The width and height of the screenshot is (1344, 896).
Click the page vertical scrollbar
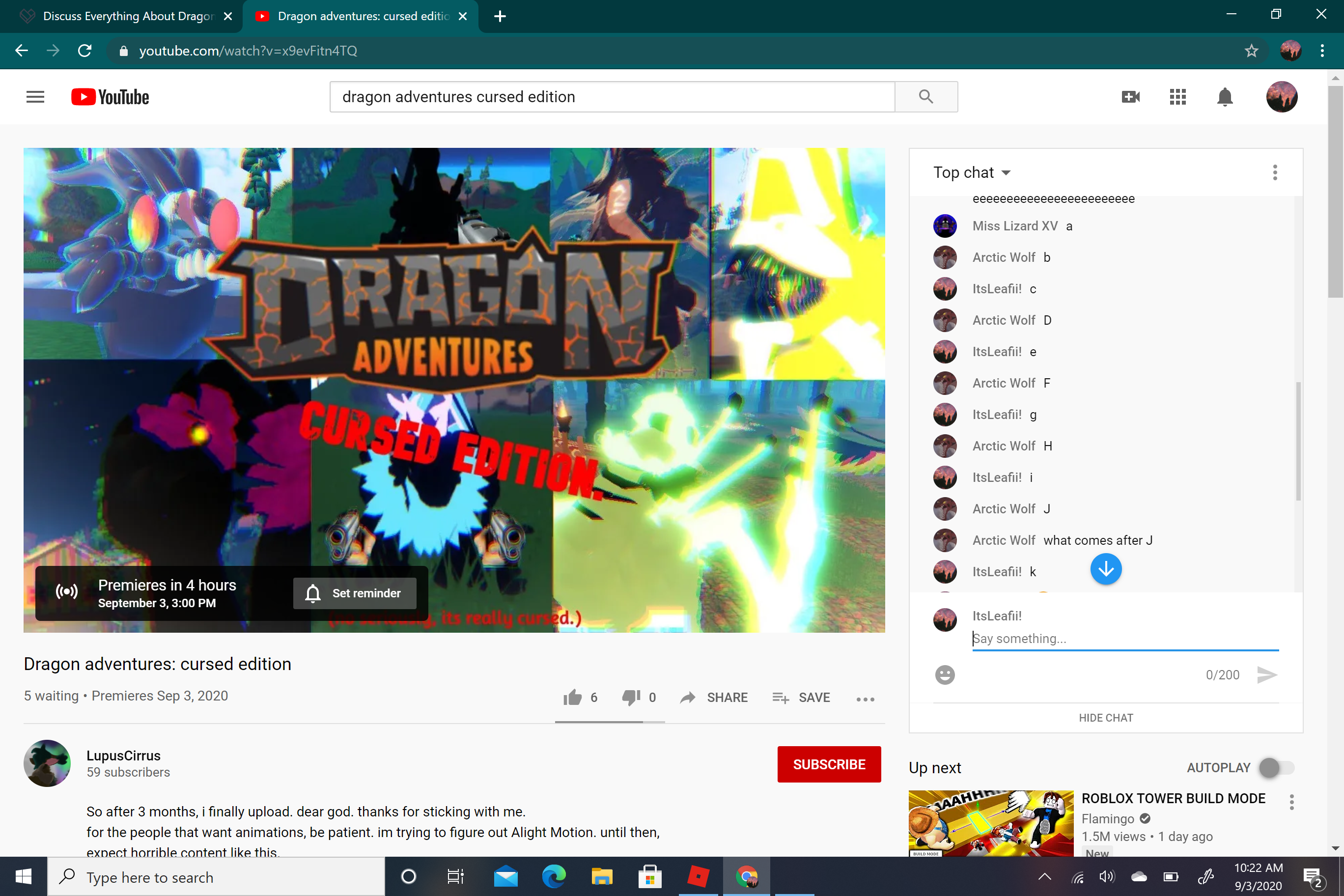click(x=1335, y=192)
